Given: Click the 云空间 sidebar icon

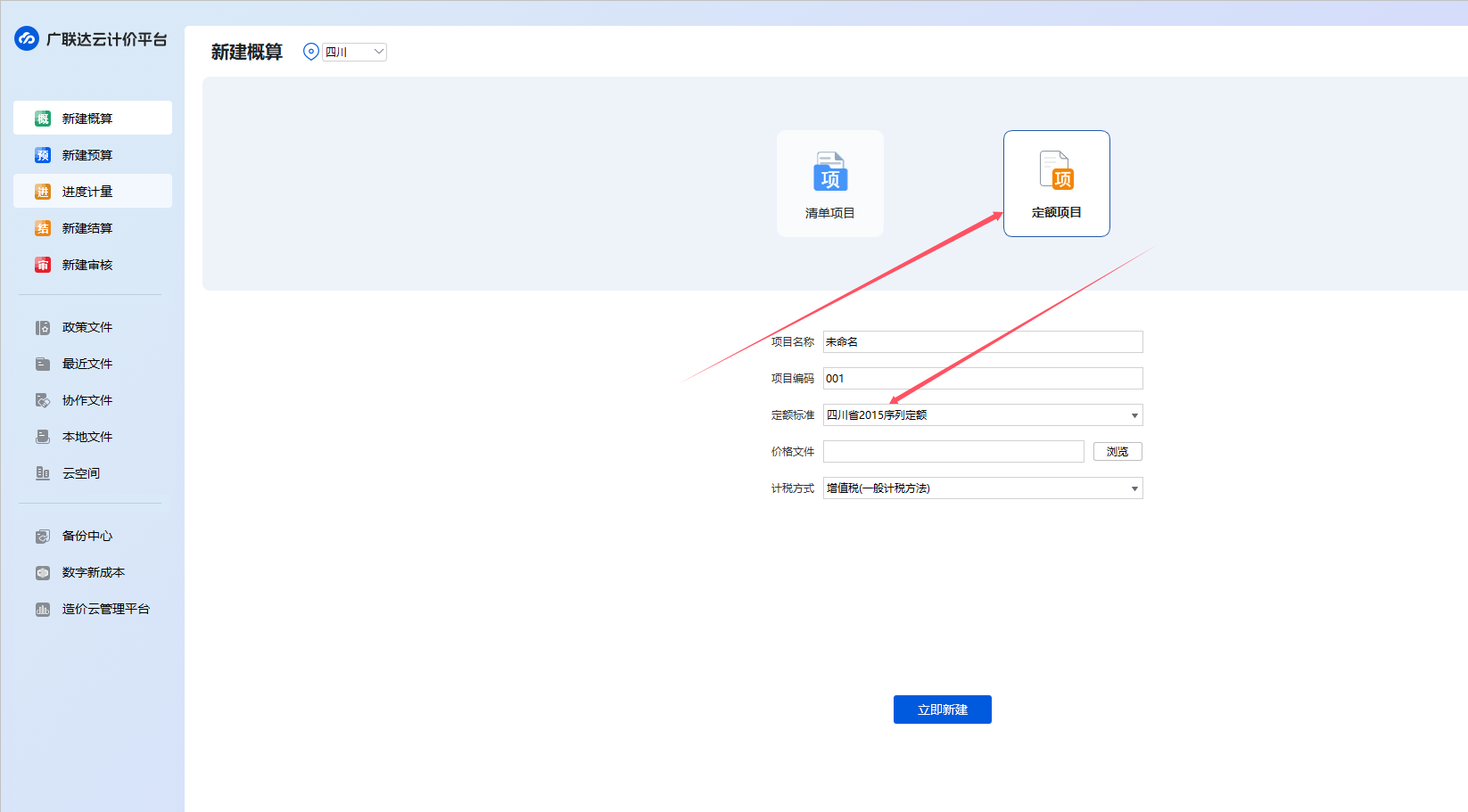Looking at the screenshot, I should click(x=43, y=473).
